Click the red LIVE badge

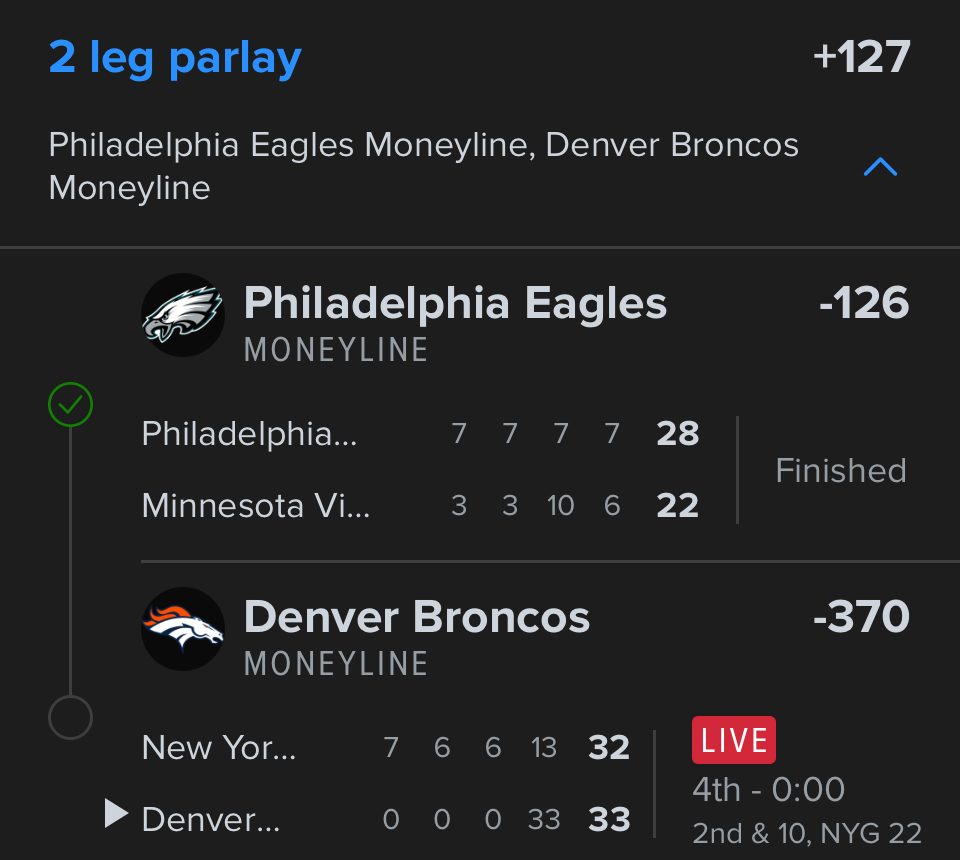(733, 740)
